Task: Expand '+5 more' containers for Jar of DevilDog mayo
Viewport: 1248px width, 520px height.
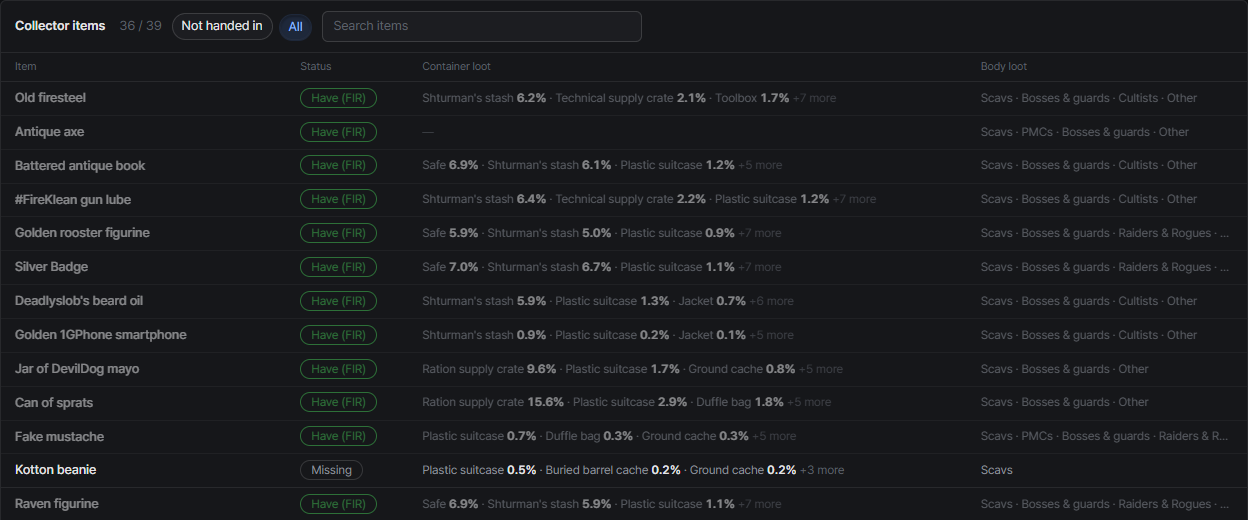Action: pos(821,369)
